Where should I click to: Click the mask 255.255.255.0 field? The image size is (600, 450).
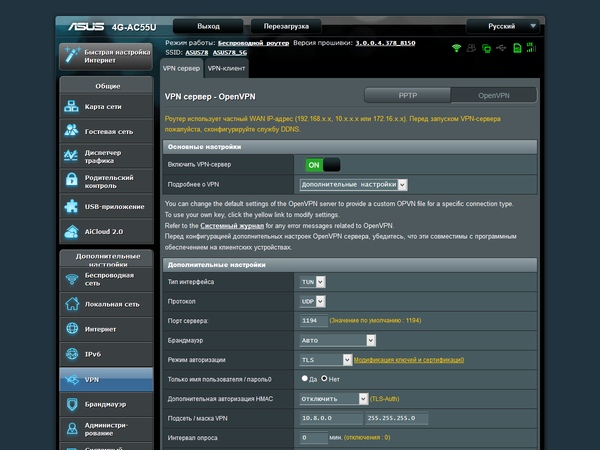[396, 418]
